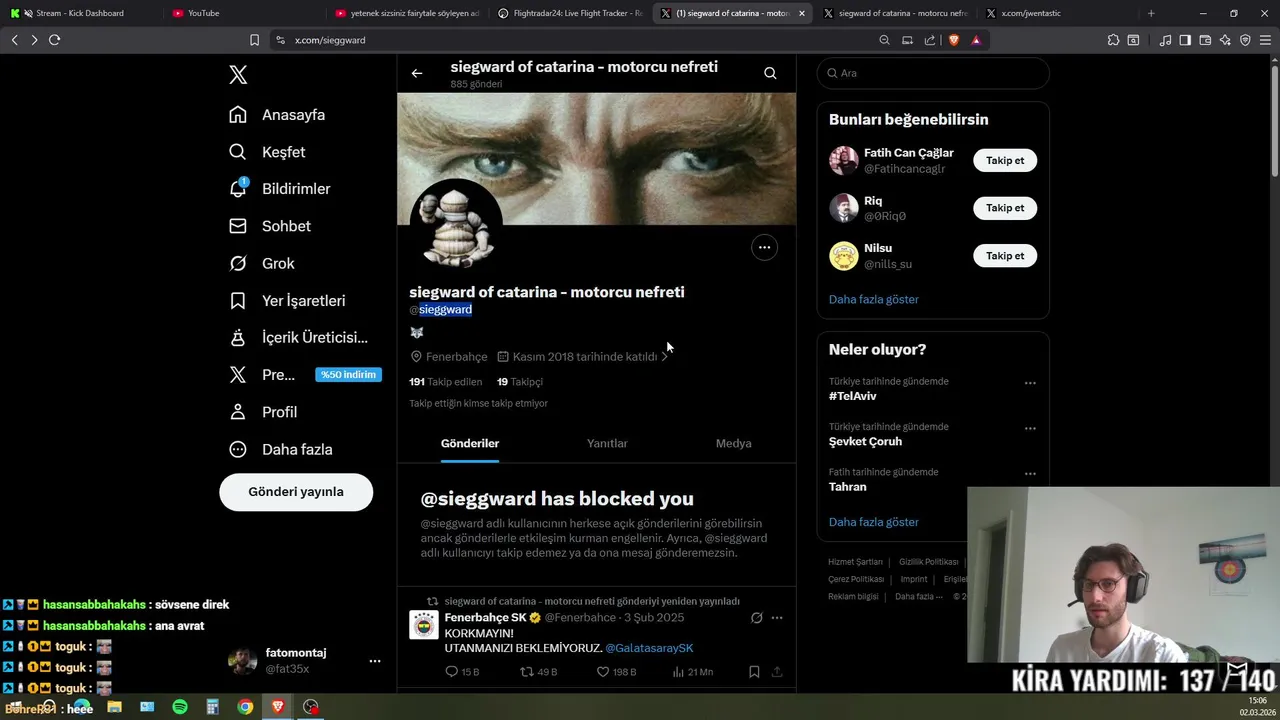Open 19 Takipçi followers list

[x=520, y=382]
